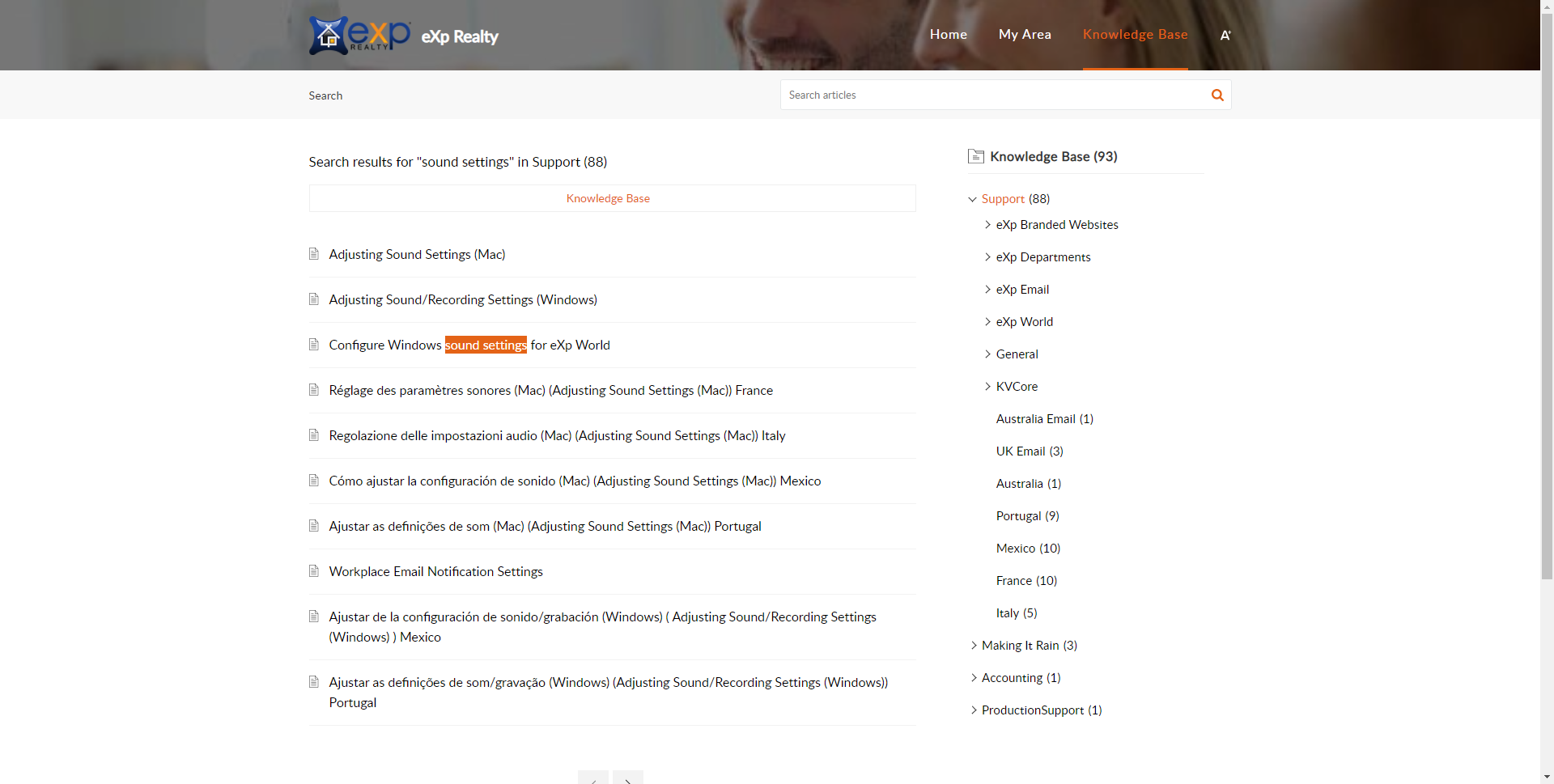1554x784 pixels.
Task: Click document icon beside Cómo ajustar la configuración
Action: [314, 481]
